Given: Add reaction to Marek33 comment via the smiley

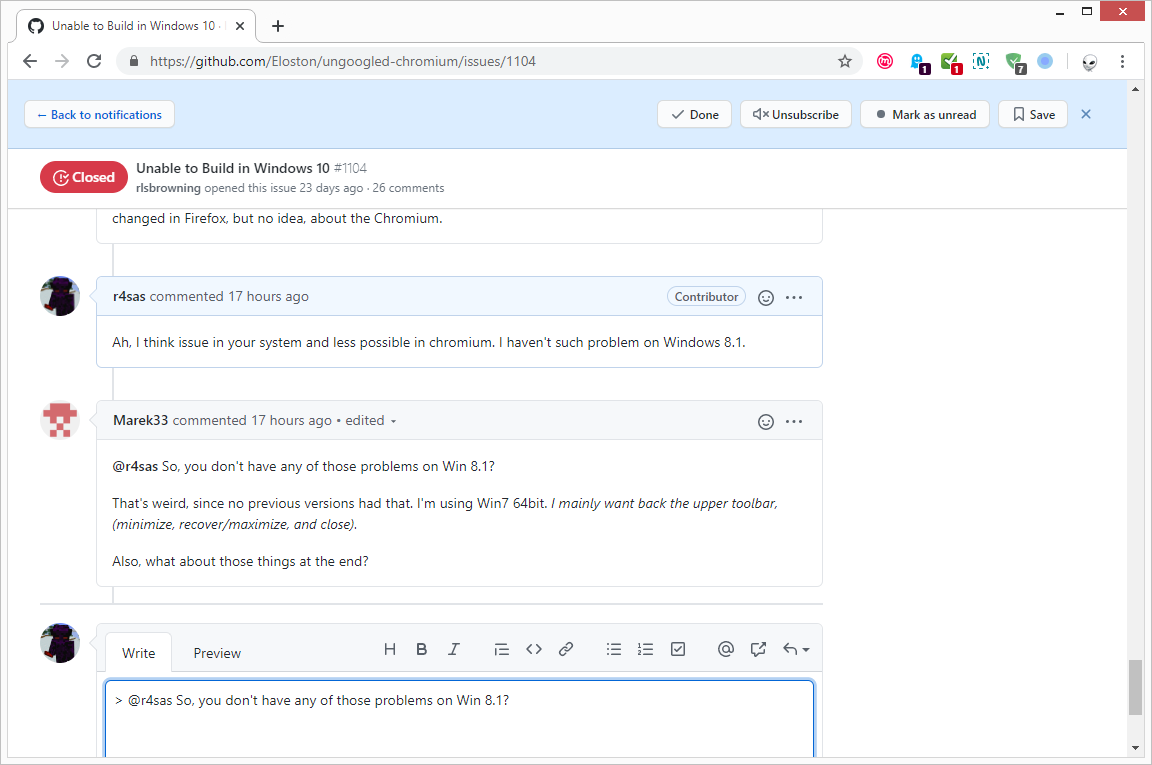Looking at the screenshot, I should click(766, 422).
